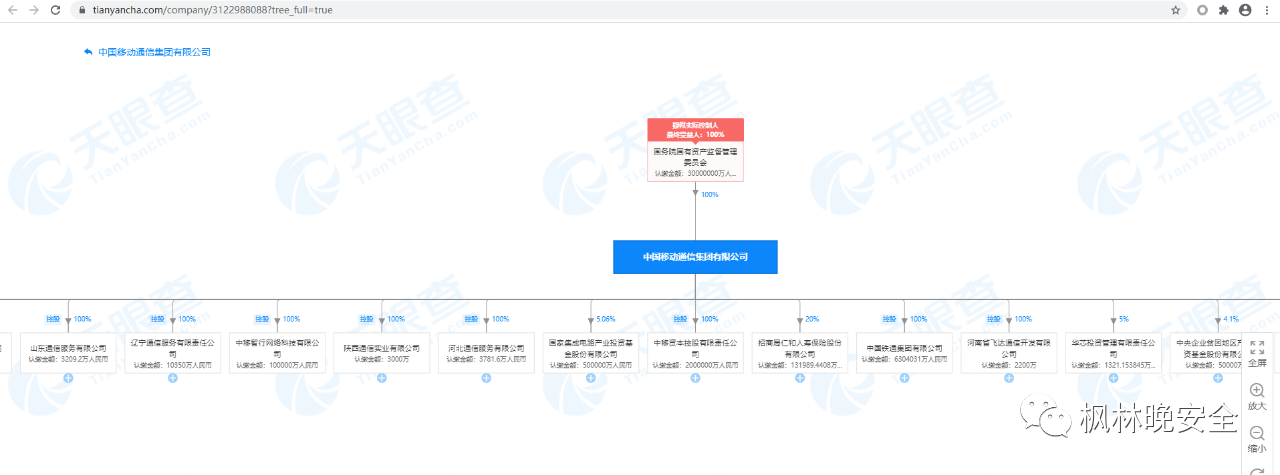Click the 控股 tag above 中国铁通集团有限公司

pyautogui.click(x=889, y=319)
